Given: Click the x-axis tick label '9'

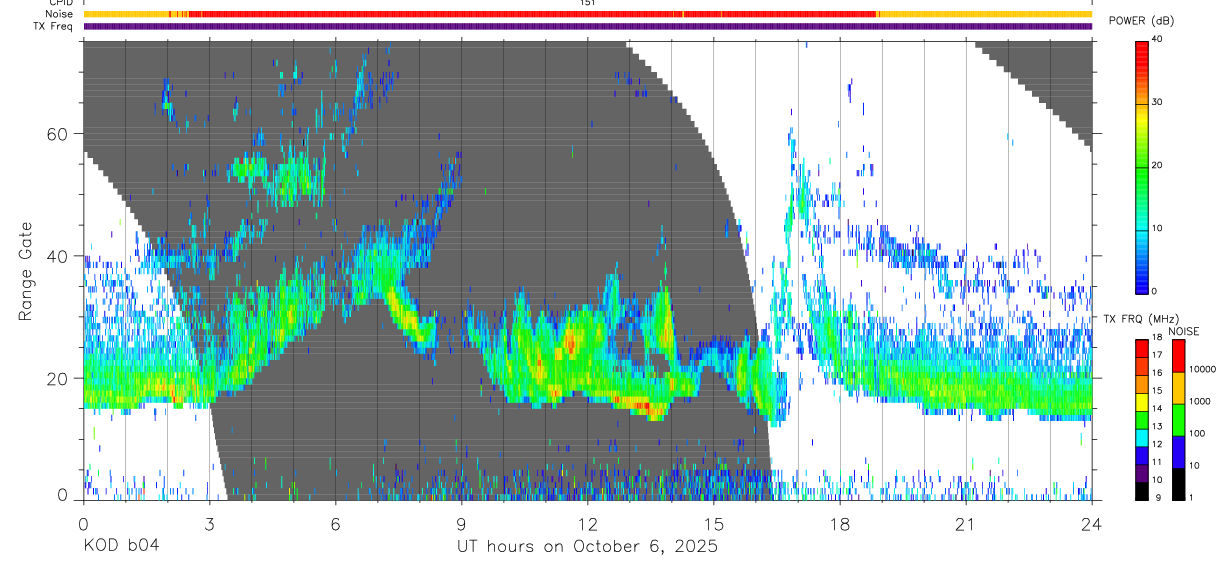Looking at the screenshot, I should 461,523.
